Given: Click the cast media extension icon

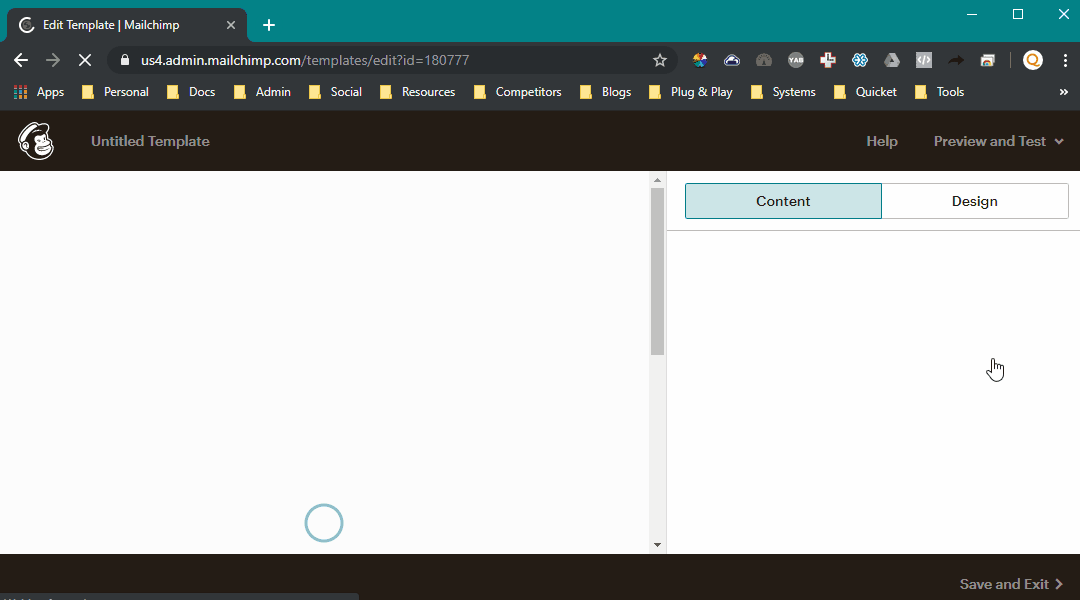Looking at the screenshot, I should [x=988, y=61].
